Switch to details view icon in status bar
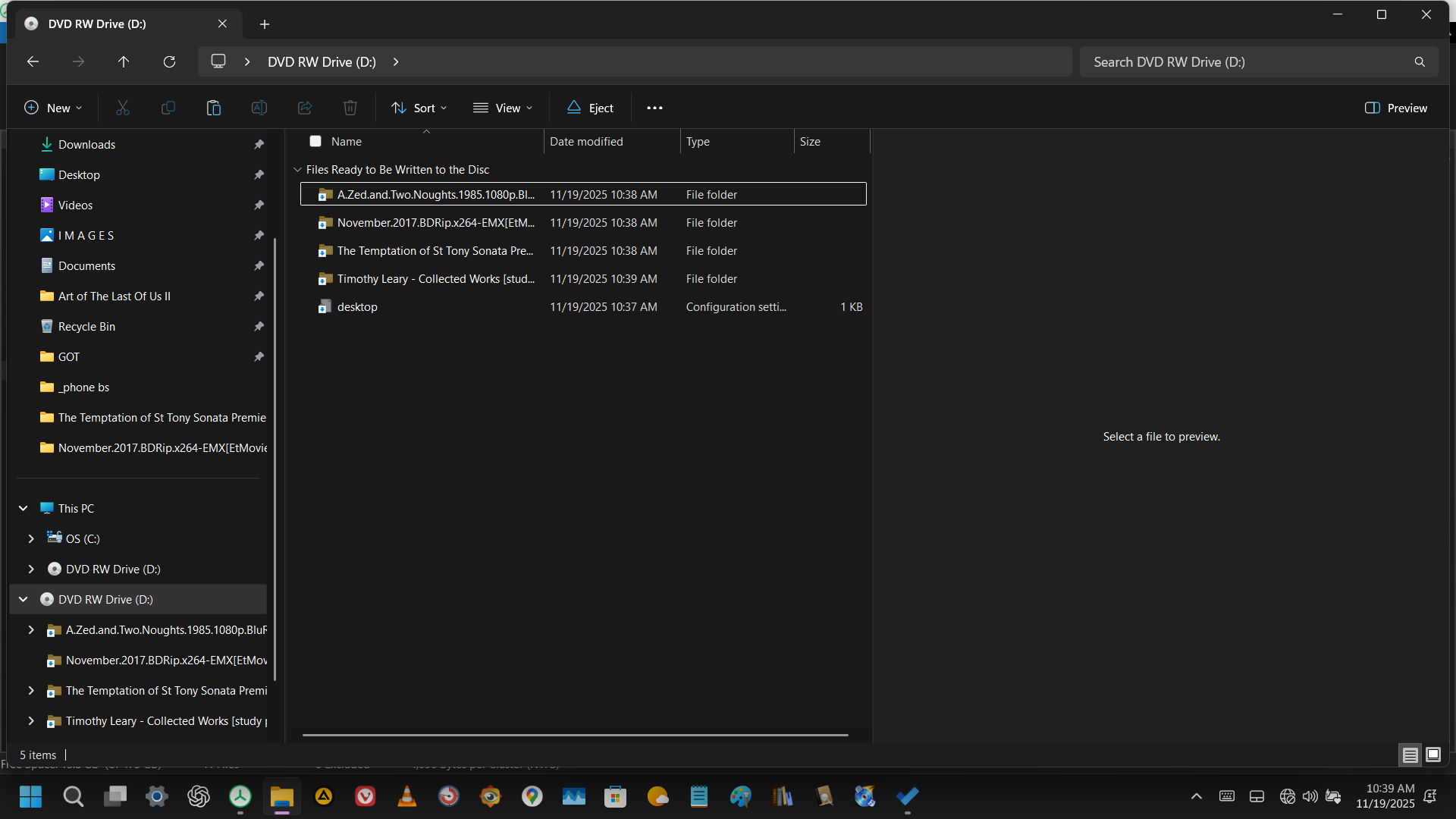 click(x=1410, y=755)
